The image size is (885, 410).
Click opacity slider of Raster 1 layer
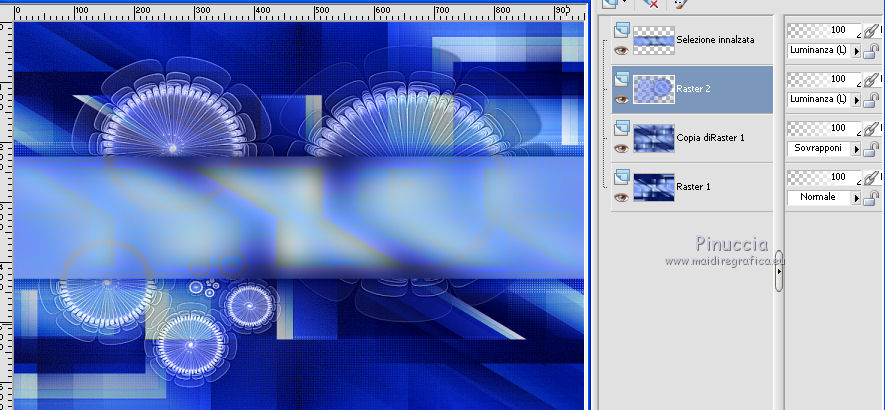pos(823,177)
